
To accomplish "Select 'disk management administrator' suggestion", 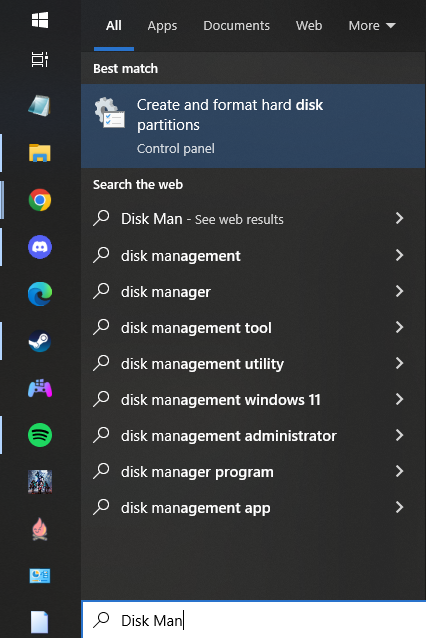I will [253, 436].
